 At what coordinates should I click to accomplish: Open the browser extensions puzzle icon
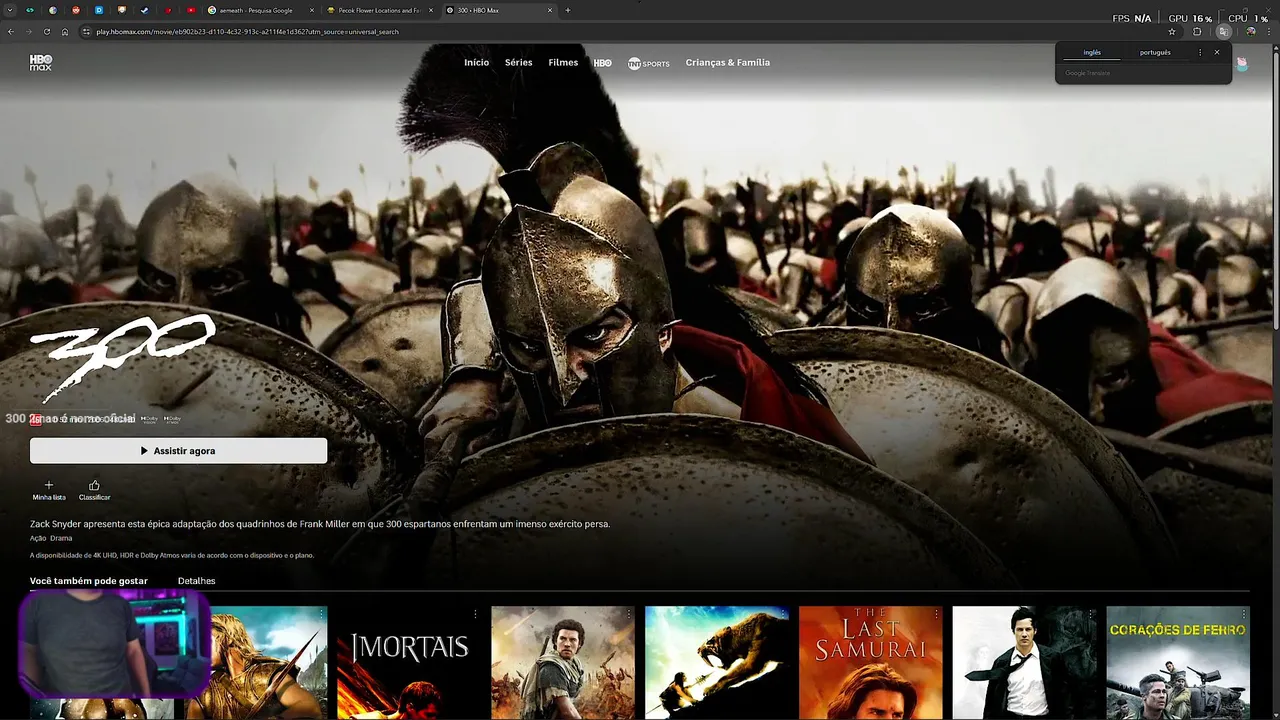1197,32
